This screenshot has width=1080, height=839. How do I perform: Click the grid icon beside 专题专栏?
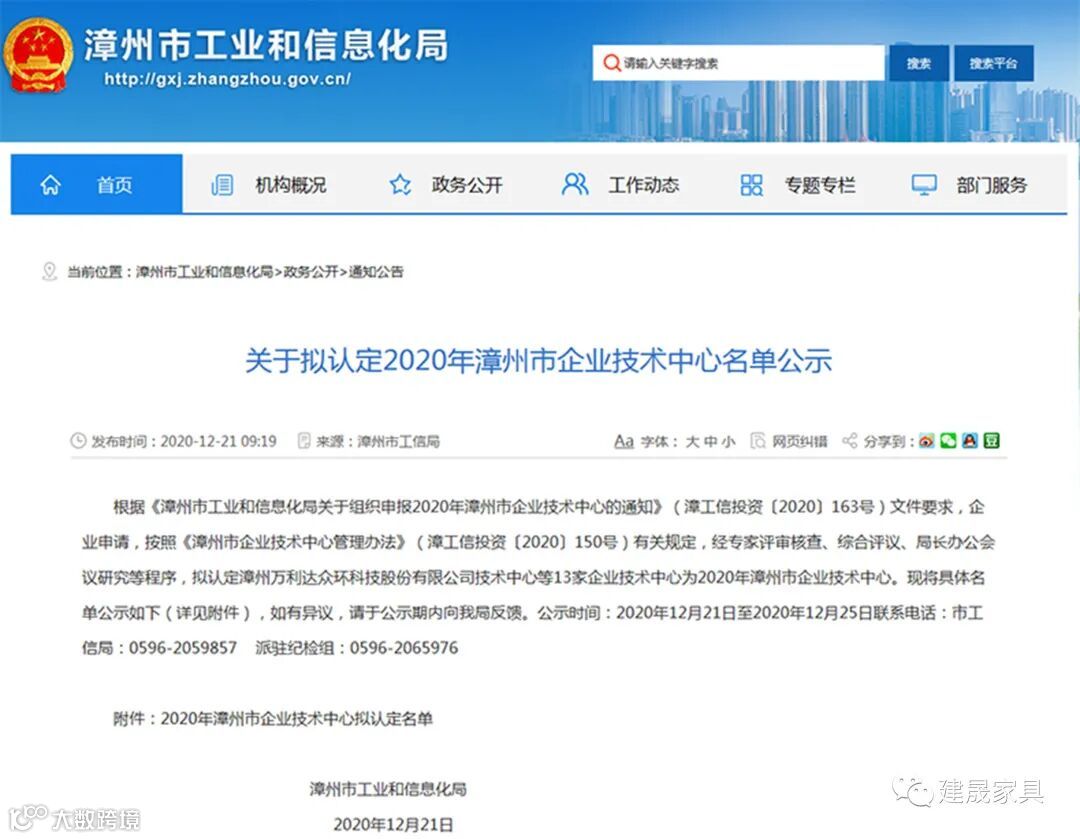(x=751, y=185)
